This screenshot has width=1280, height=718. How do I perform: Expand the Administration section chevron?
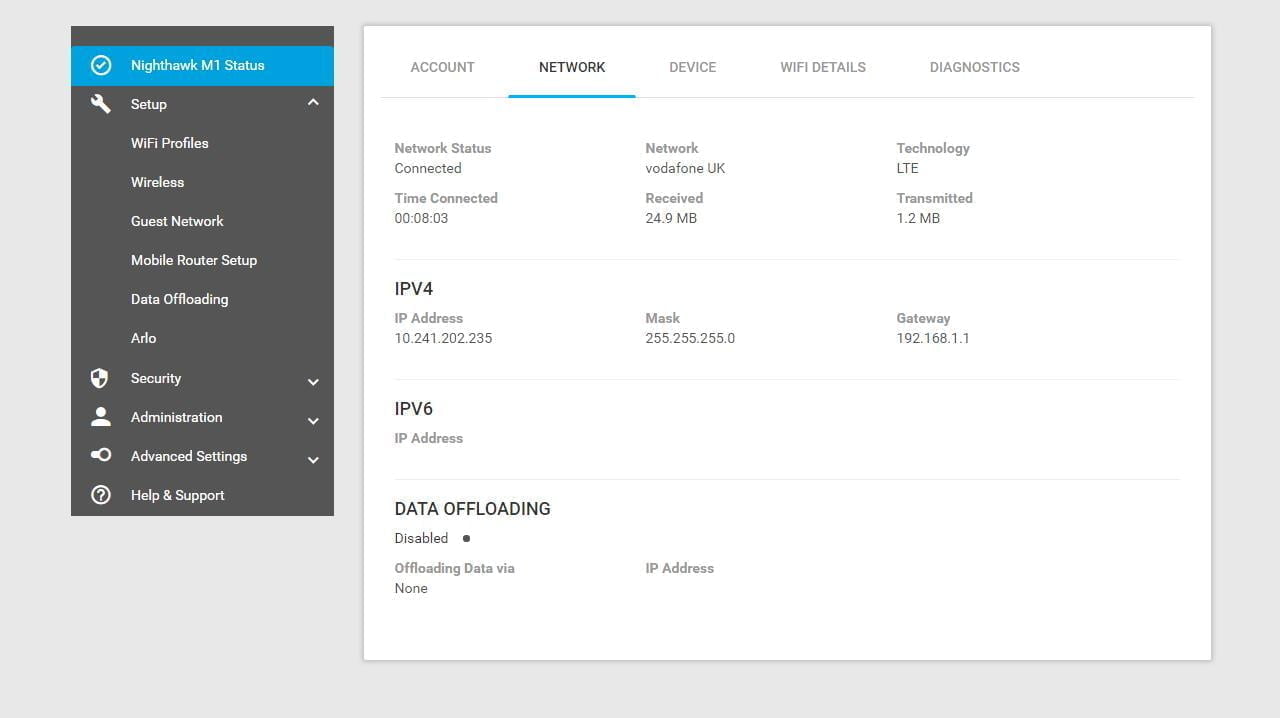[x=313, y=420]
